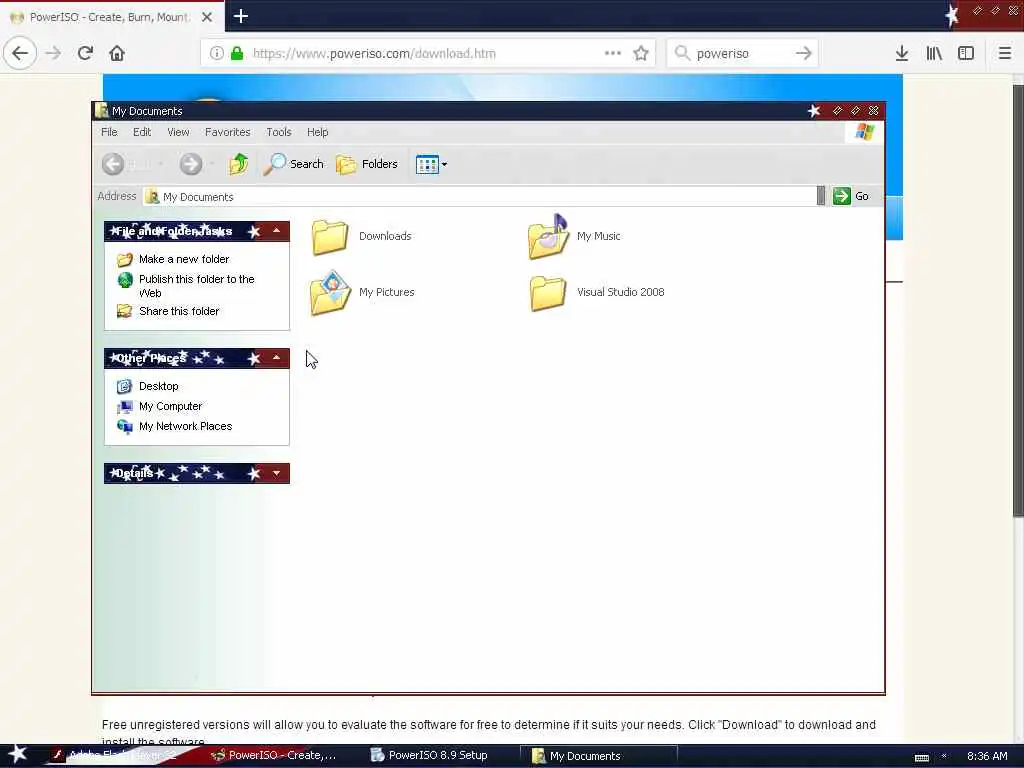The image size is (1024, 768).
Task: Click the Make a new folder icon
Action: pos(125,260)
